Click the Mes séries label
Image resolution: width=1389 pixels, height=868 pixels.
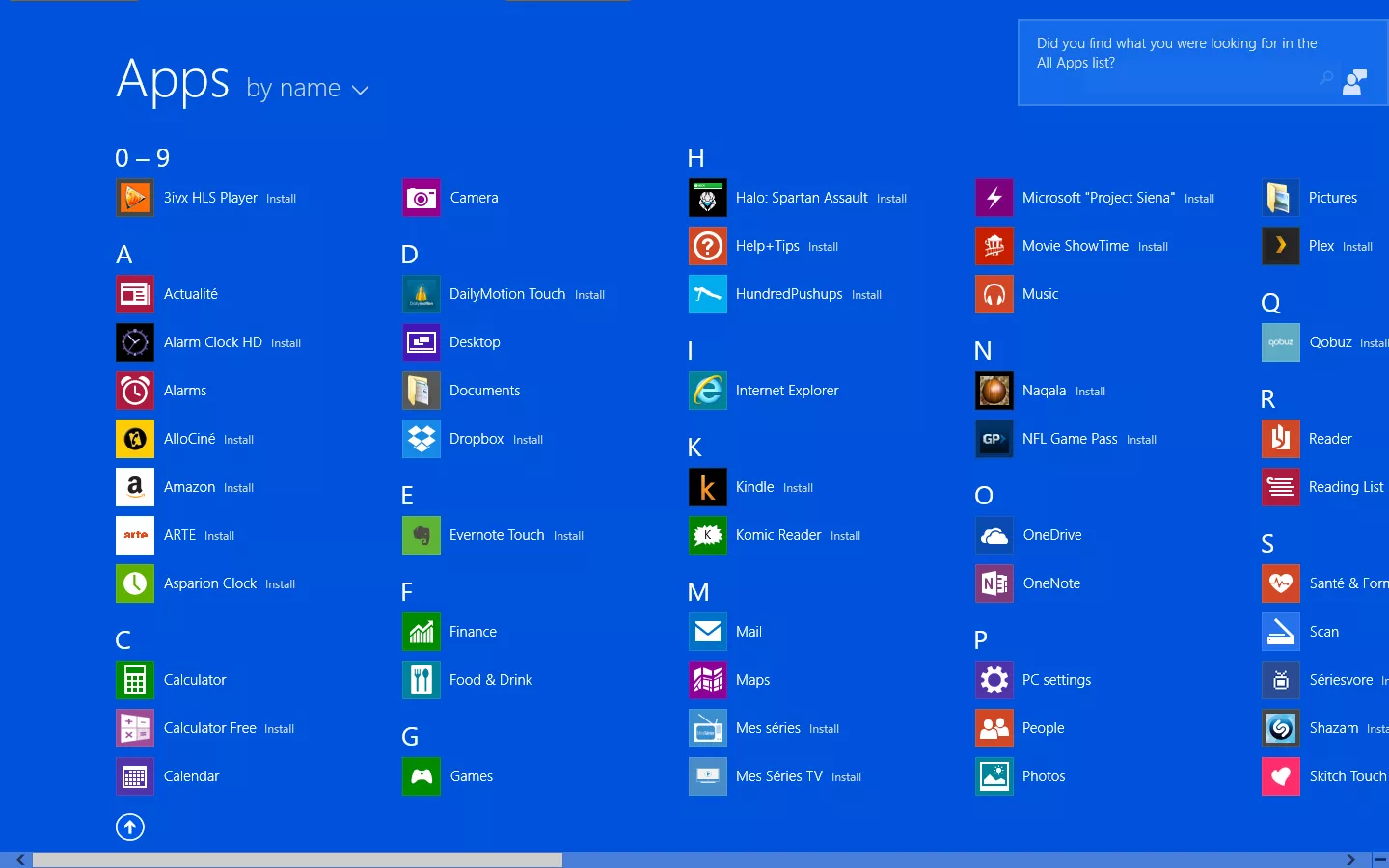[768, 728]
